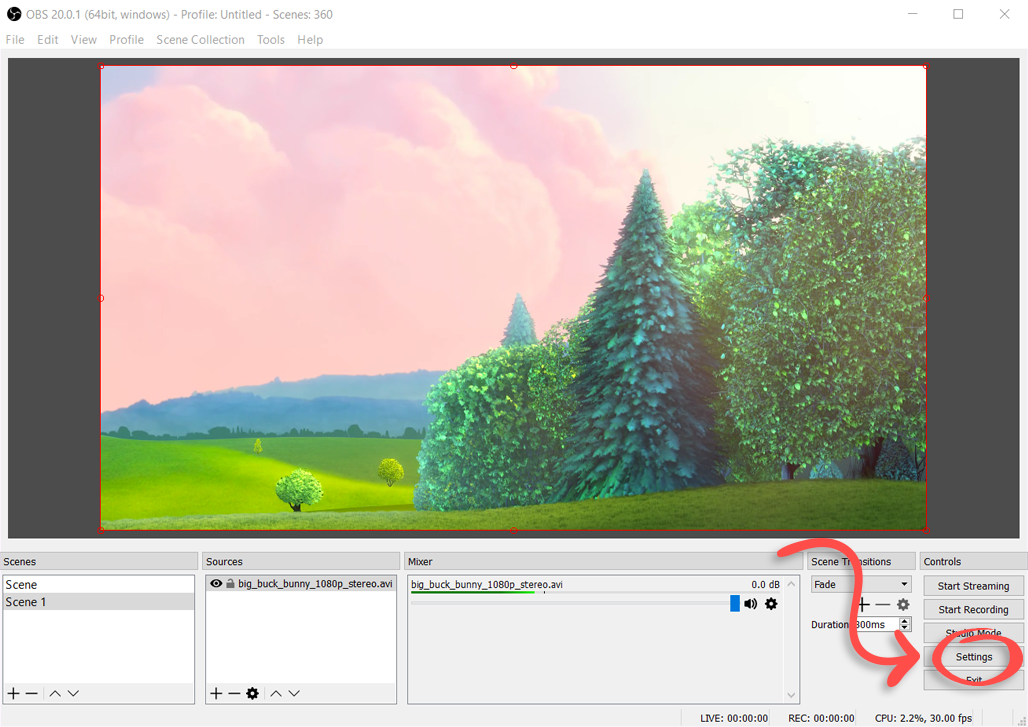Move source down in Sources list
The width and height of the screenshot is (1028, 727).
click(x=294, y=693)
